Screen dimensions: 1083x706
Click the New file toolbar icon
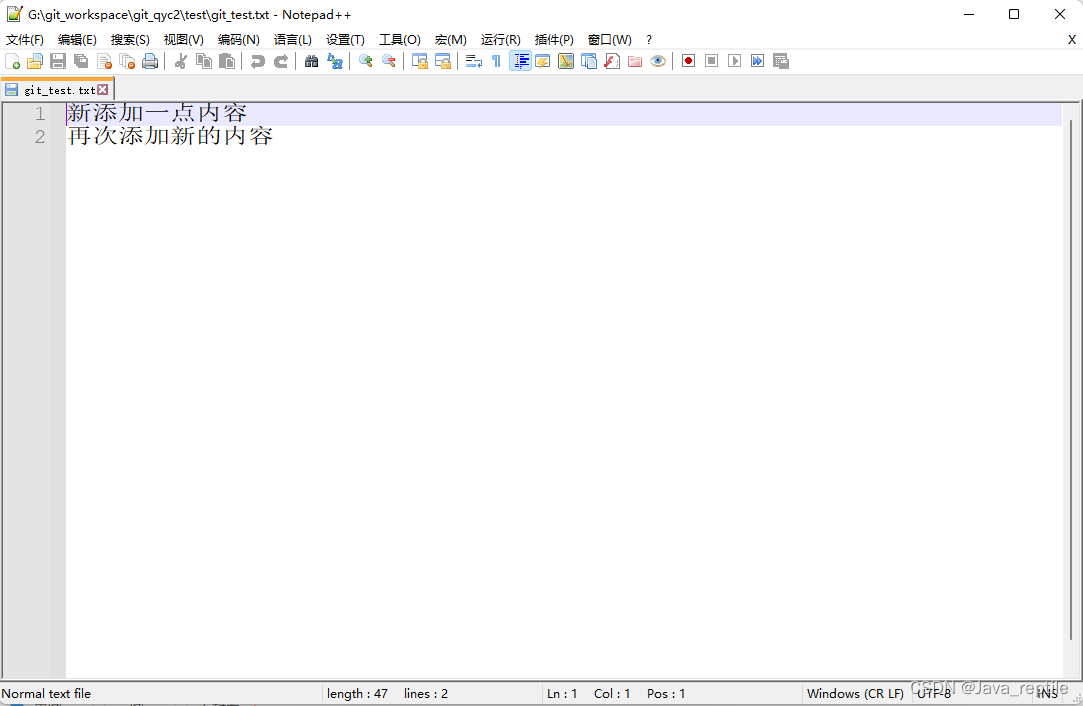[12, 61]
